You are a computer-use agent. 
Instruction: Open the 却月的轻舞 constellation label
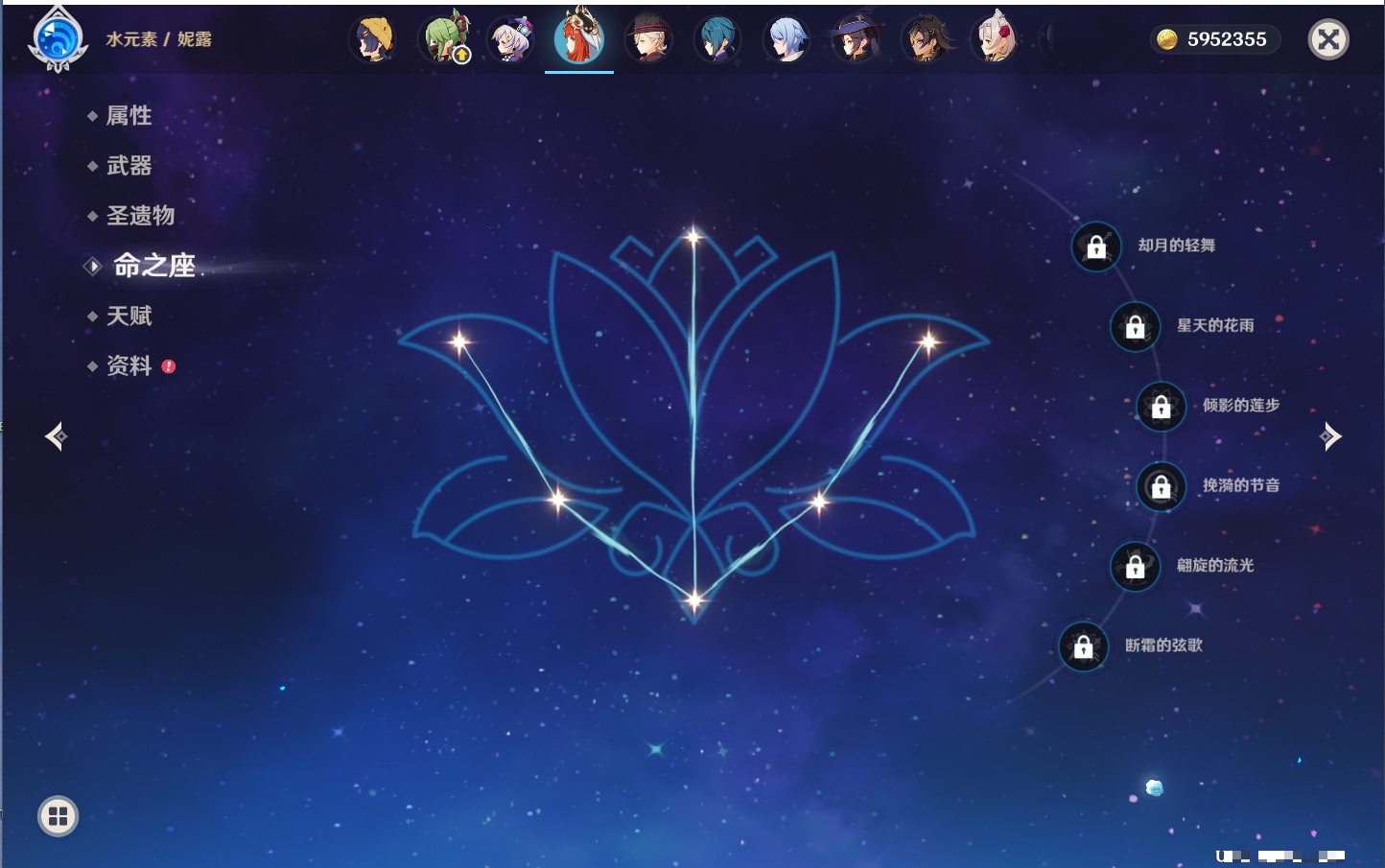pyautogui.click(x=1177, y=246)
